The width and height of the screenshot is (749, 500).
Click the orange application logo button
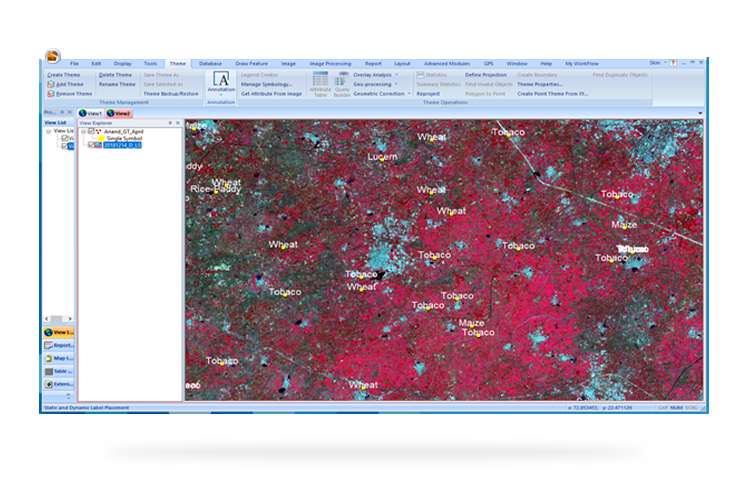53,56
